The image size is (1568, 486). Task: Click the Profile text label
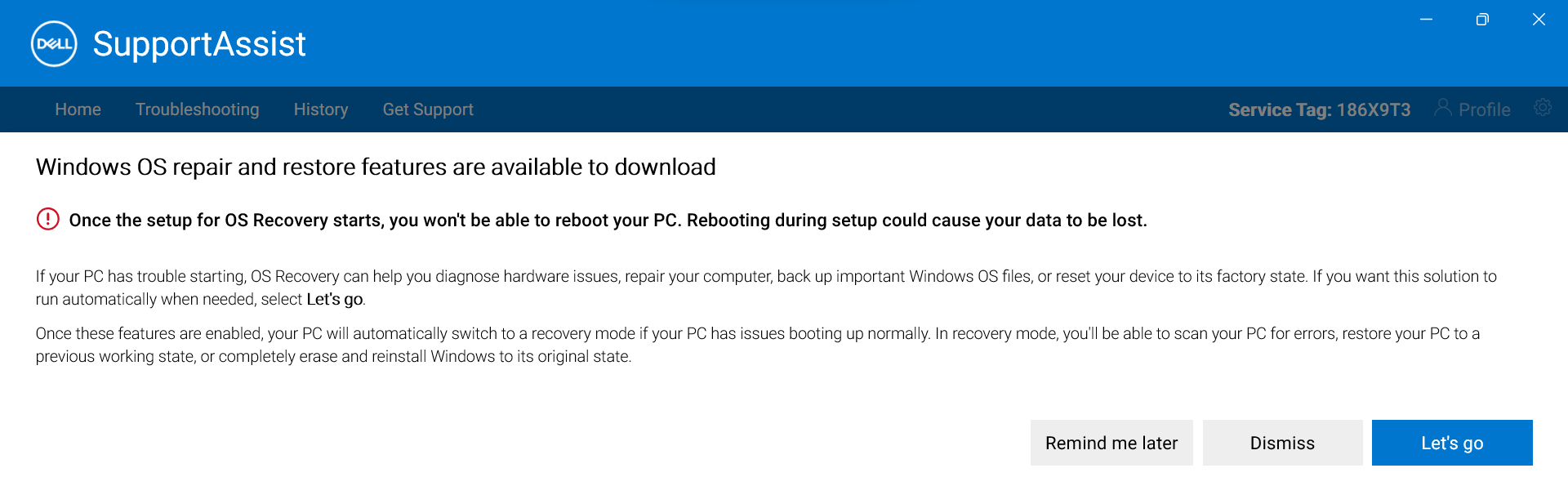(x=1484, y=109)
